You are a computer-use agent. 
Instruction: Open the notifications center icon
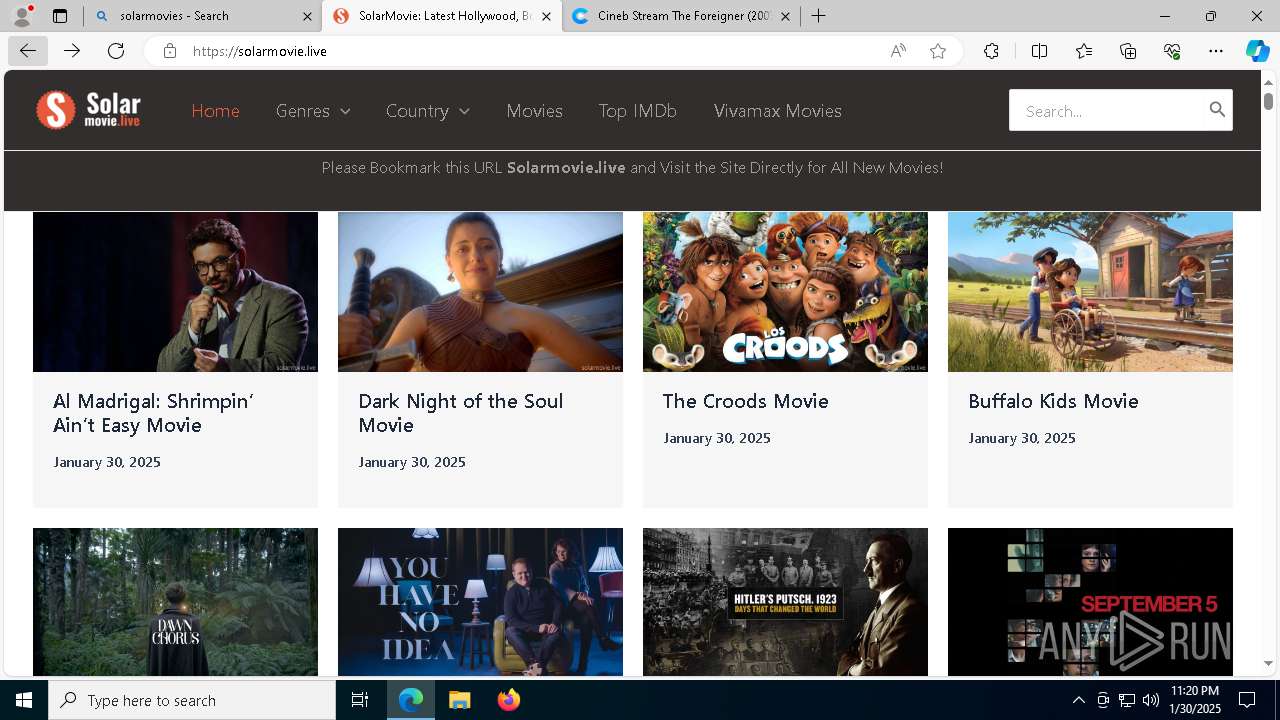1247,700
